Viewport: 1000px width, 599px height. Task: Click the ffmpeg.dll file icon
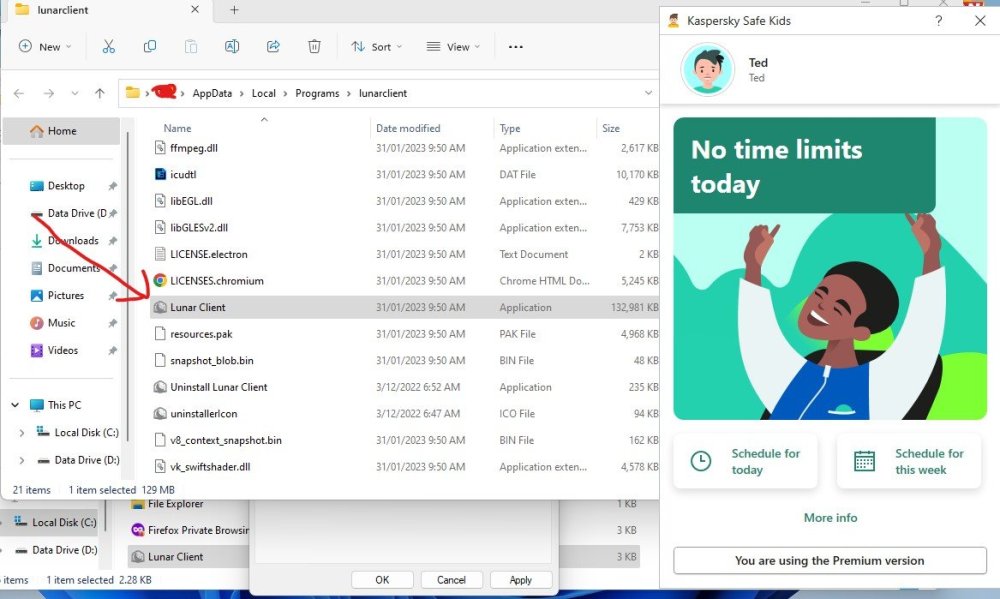pos(160,147)
